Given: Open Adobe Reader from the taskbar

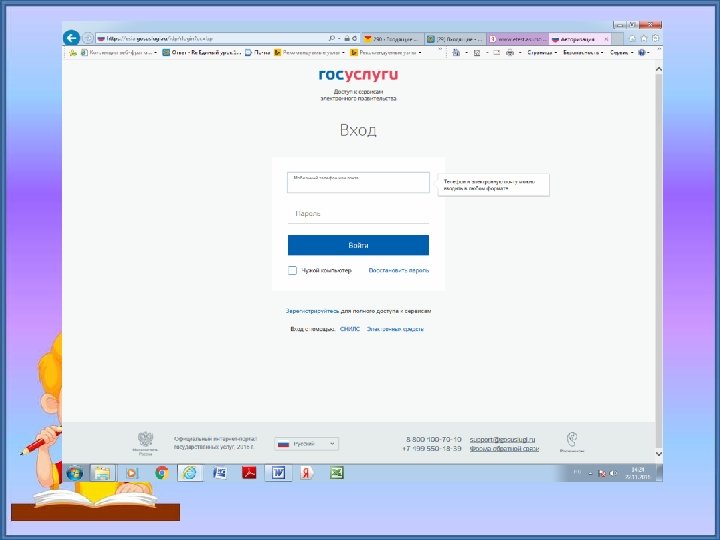Looking at the screenshot, I should [249, 472].
